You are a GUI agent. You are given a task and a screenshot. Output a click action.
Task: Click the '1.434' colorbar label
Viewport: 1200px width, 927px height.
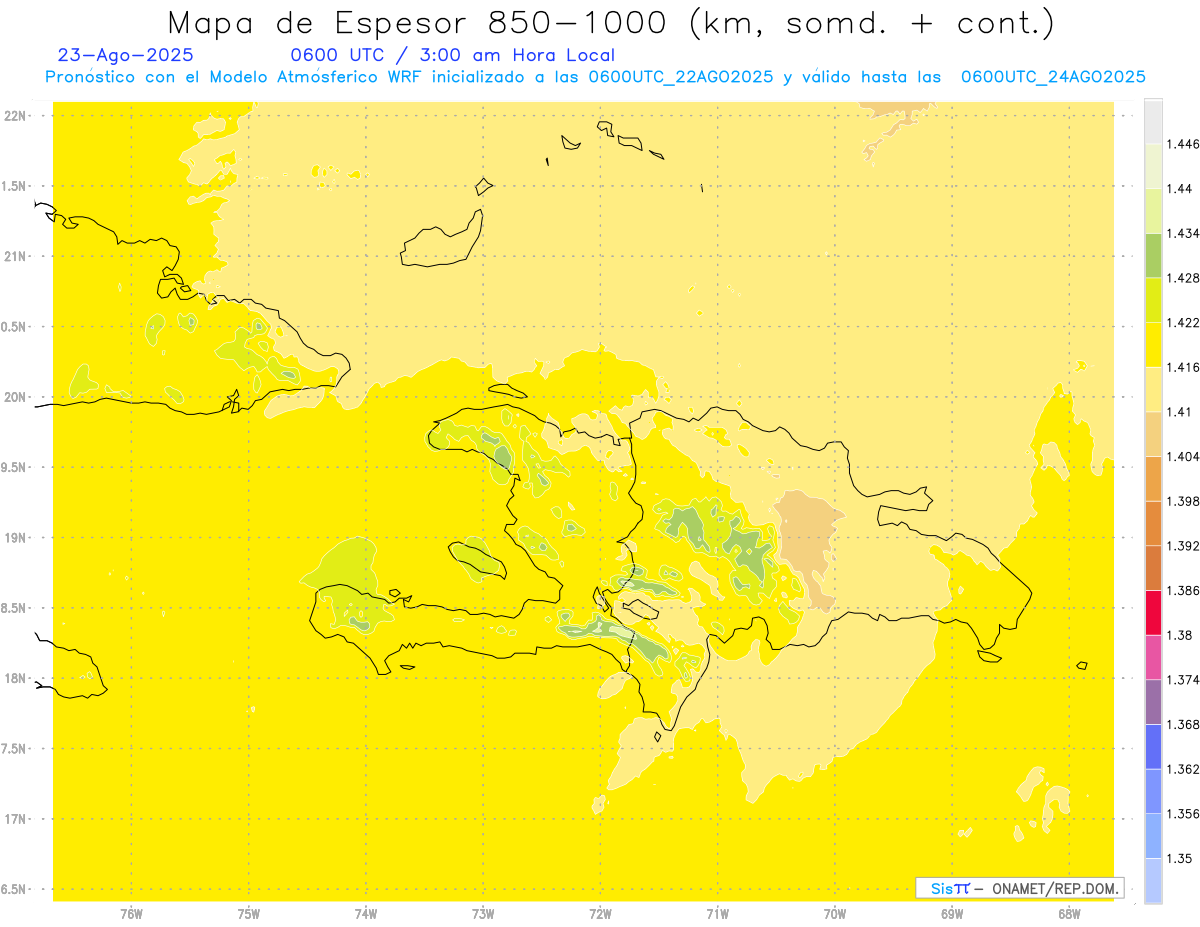coord(1183,233)
